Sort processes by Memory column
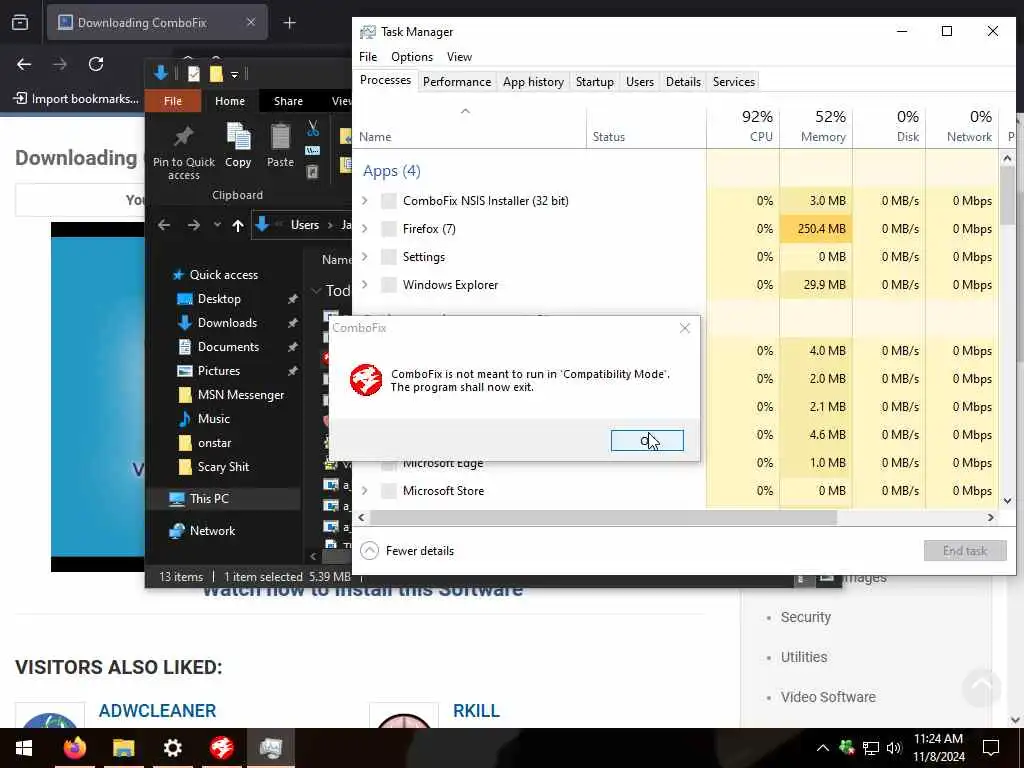This screenshot has width=1024, height=768. point(816,127)
